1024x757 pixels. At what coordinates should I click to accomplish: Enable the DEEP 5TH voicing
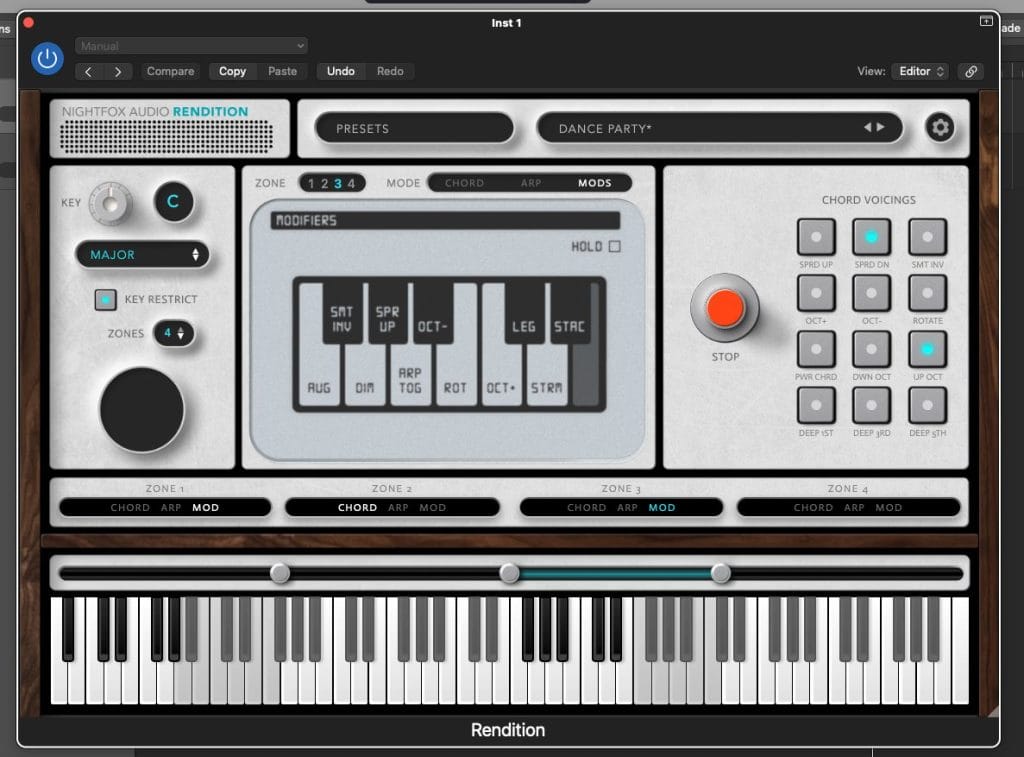coord(927,405)
